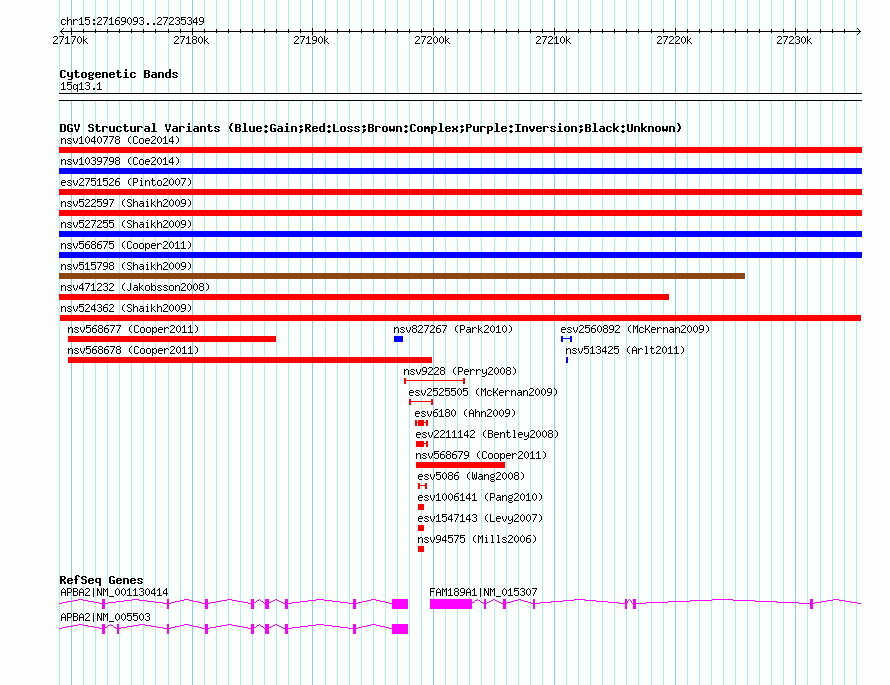Open the esv5086 (Wang2008) variant label
Image resolution: width=890 pixels, height=685 pixels.
pos(471,476)
